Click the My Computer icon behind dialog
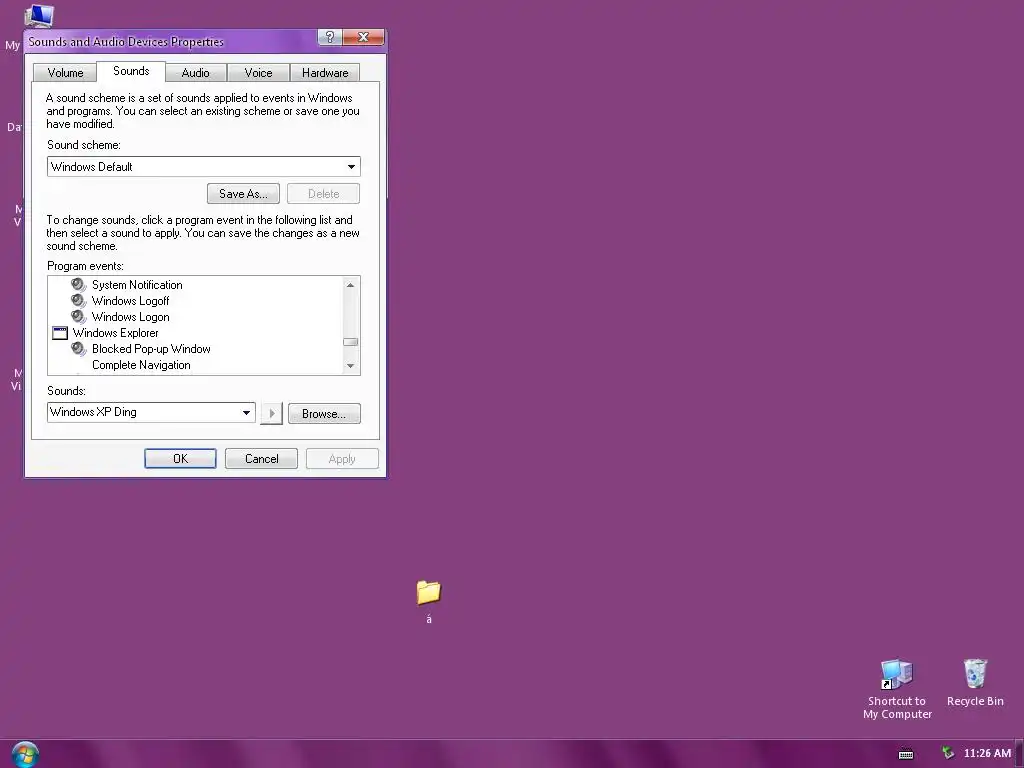1024x768 pixels. 39,16
